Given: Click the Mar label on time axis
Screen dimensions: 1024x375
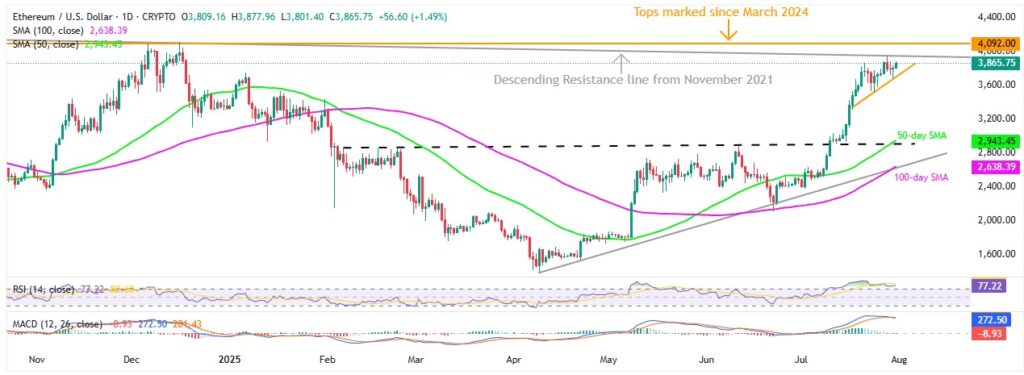Looking at the screenshot, I should pyautogui.click(x=417, y=359).
